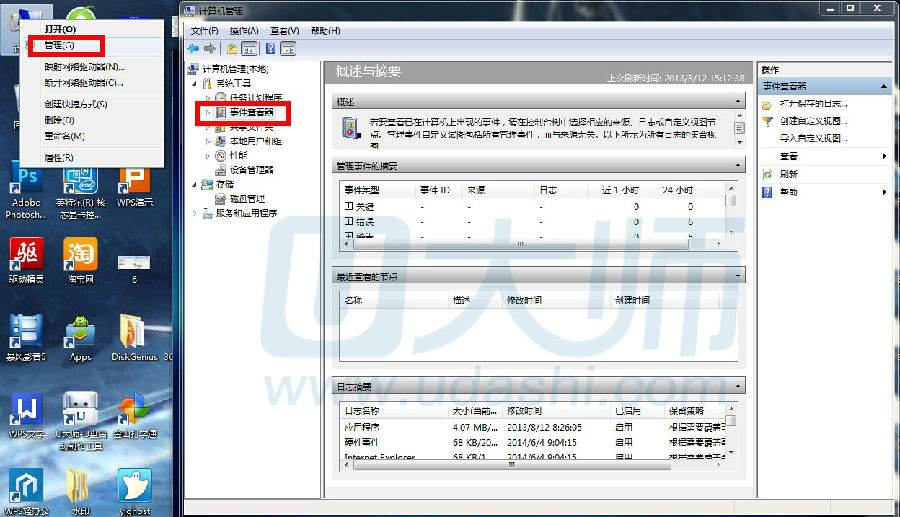Click the 淘宝网 desktop shortcut
This screenshot has width=900, height=517.
(x=80, y=260)
